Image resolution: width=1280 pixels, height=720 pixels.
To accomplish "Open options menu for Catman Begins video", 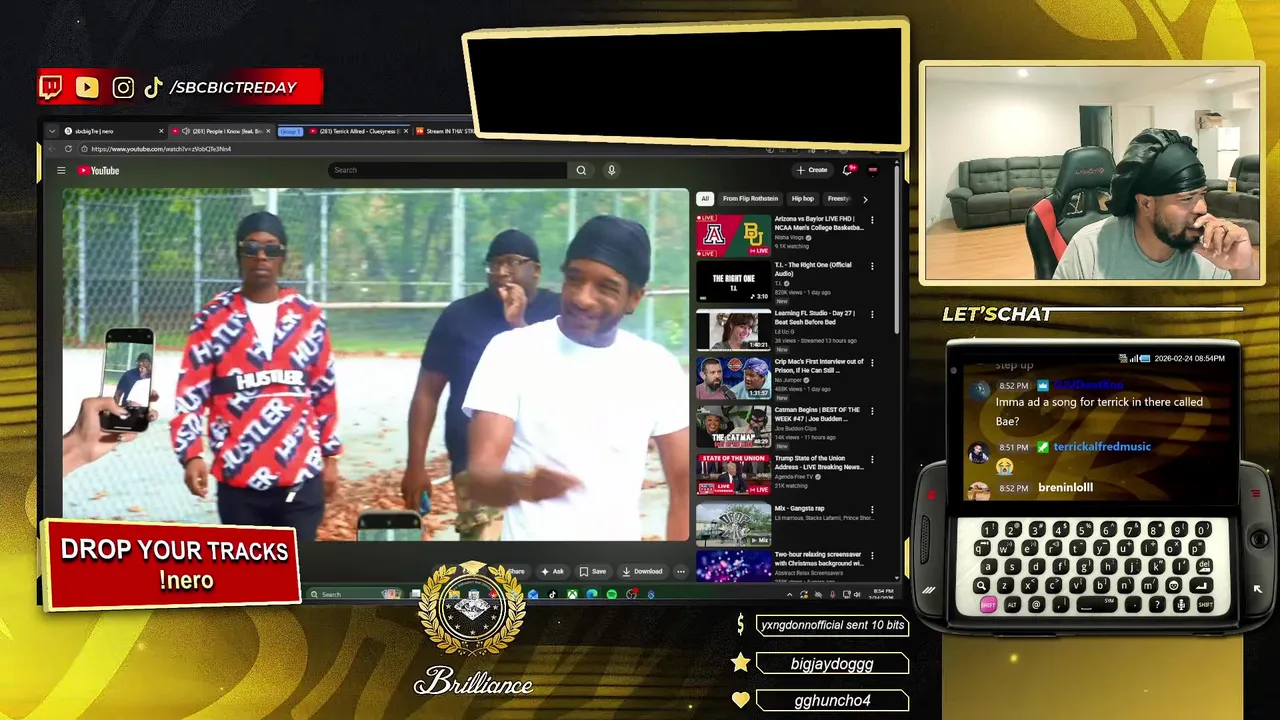I will tap(872, 411).
